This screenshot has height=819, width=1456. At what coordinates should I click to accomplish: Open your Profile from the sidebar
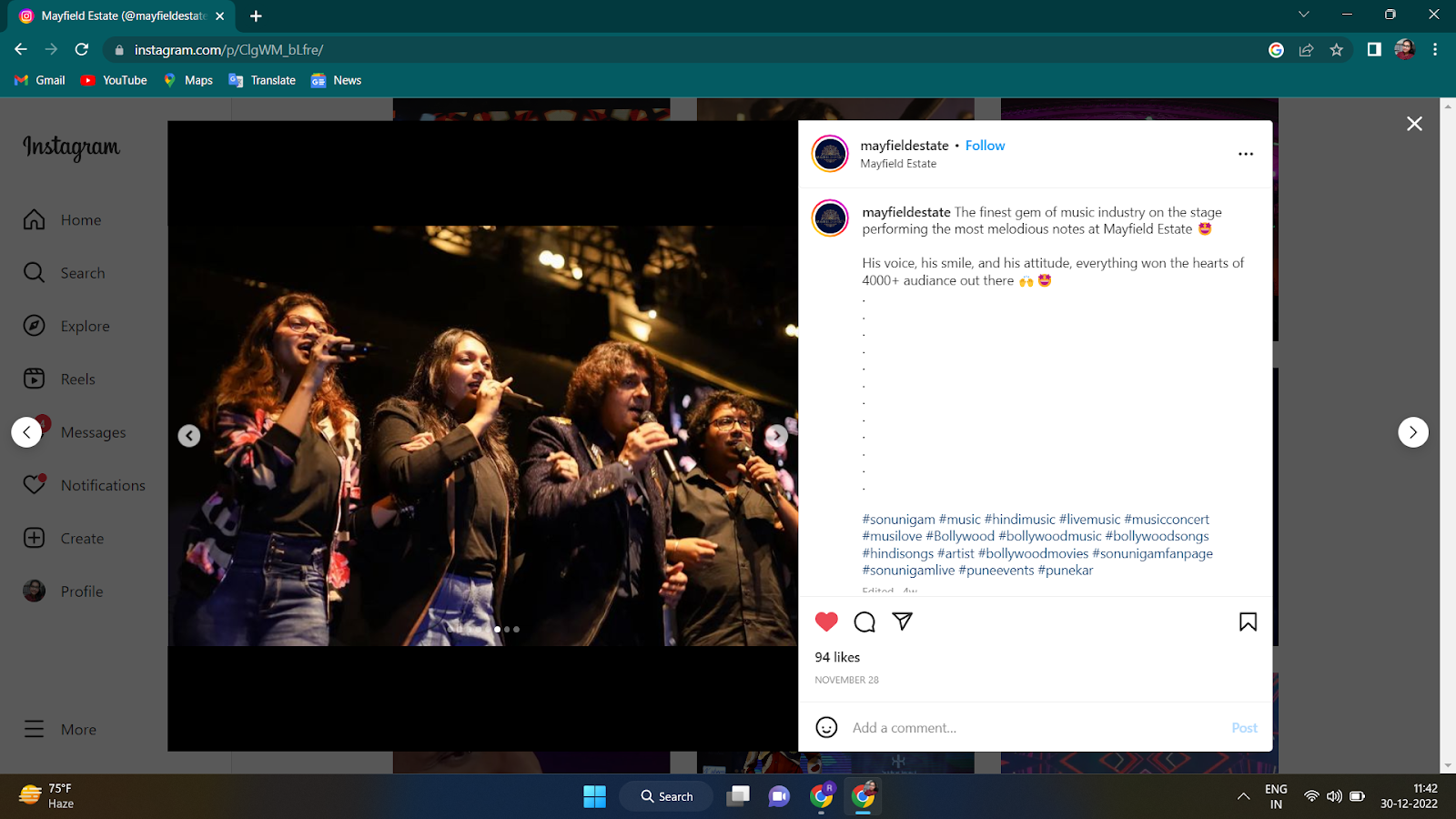coord(63,591)
